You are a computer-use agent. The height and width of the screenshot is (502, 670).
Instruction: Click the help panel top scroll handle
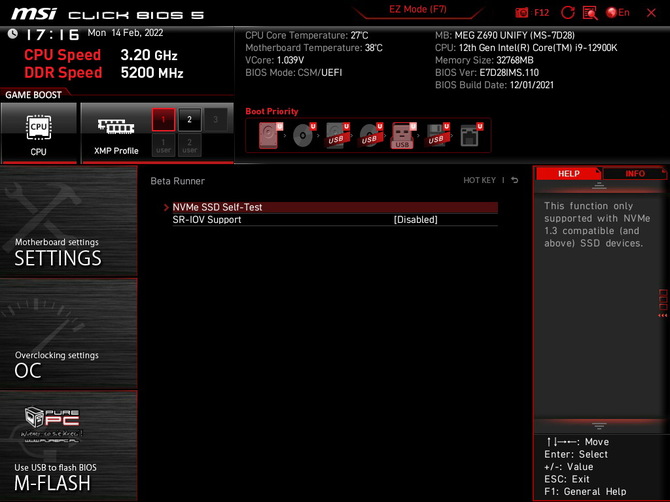click(x=599, y=185)
